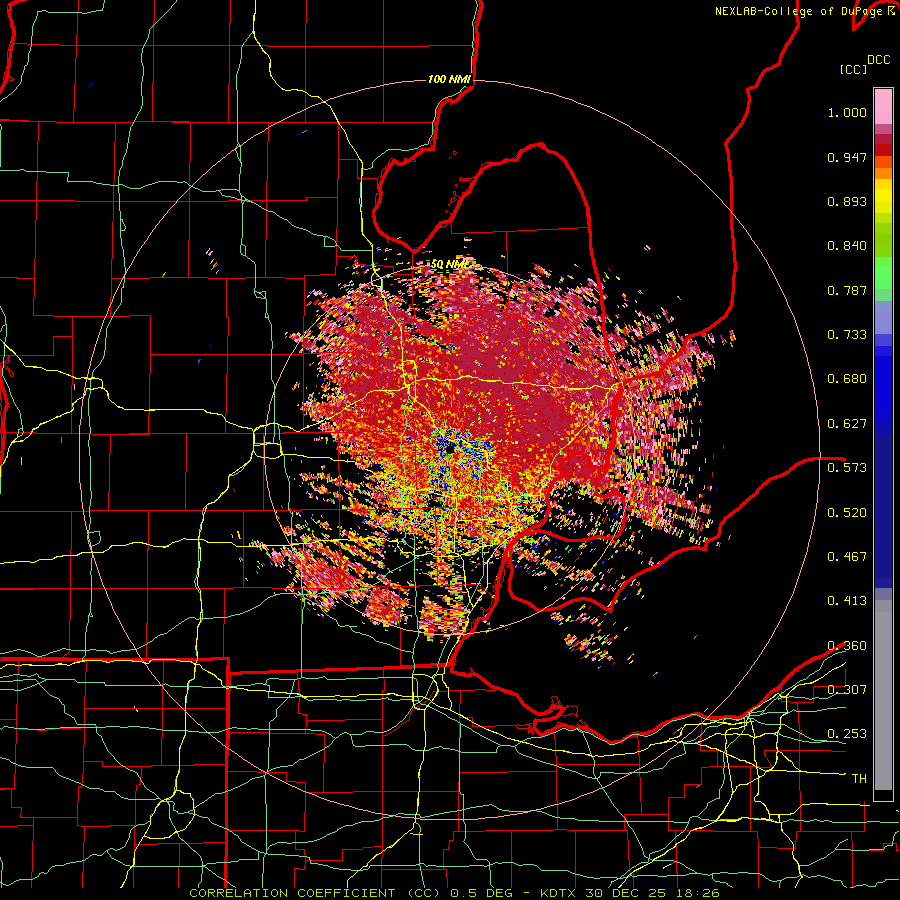Pick the light pink swatch on the color bar
This screenshot has height=900, width=900.
pos(883,106)
